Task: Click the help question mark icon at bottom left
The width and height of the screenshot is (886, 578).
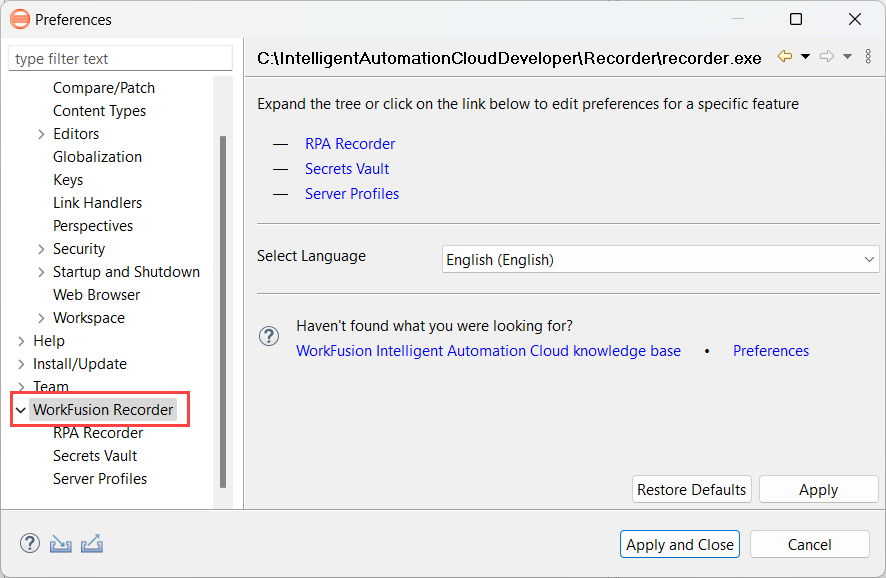Action: (x=30, y=544)
